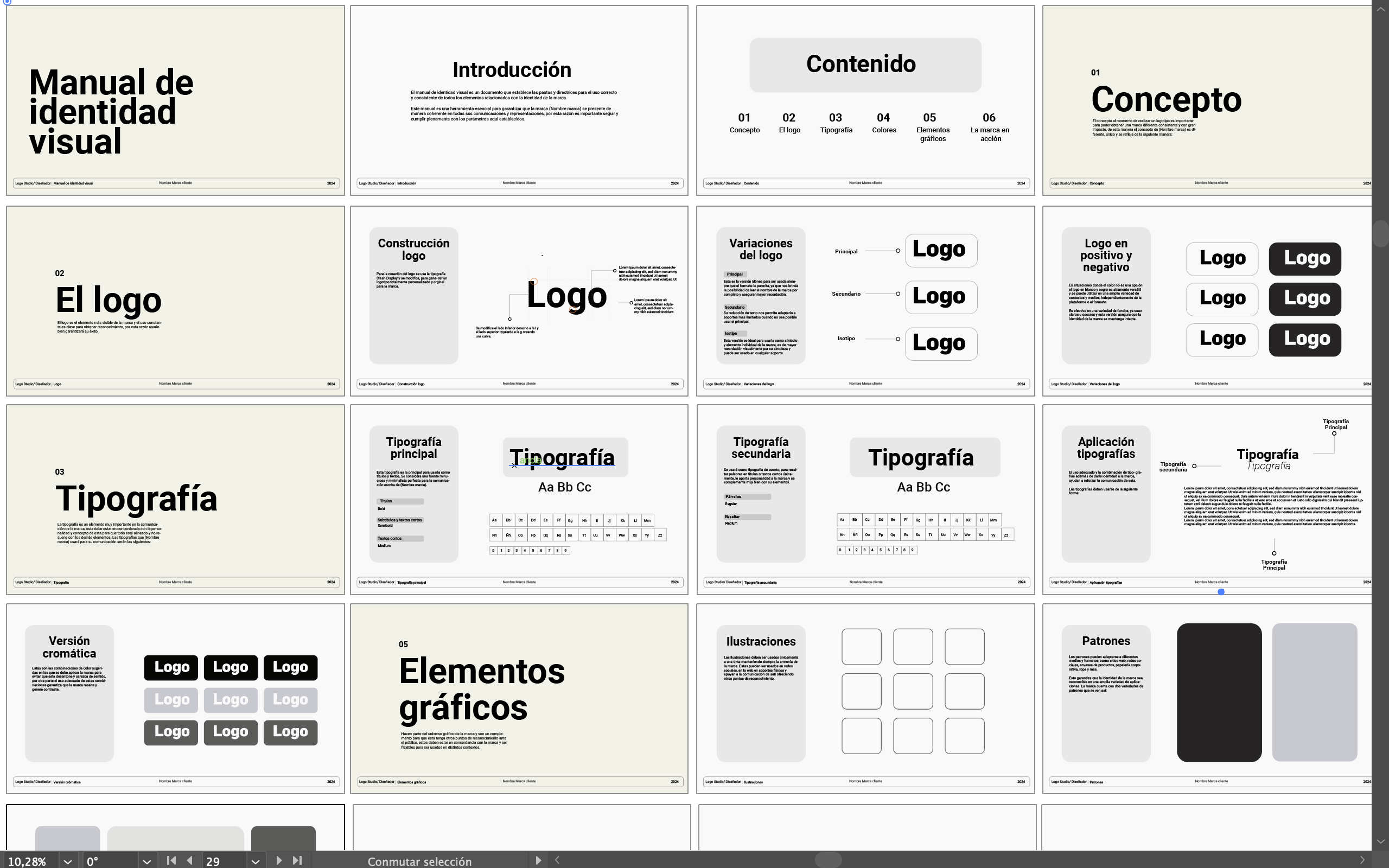Jump to the last artboard
The width and height of the screenshot is (1389, 868).
coord(298,860)
